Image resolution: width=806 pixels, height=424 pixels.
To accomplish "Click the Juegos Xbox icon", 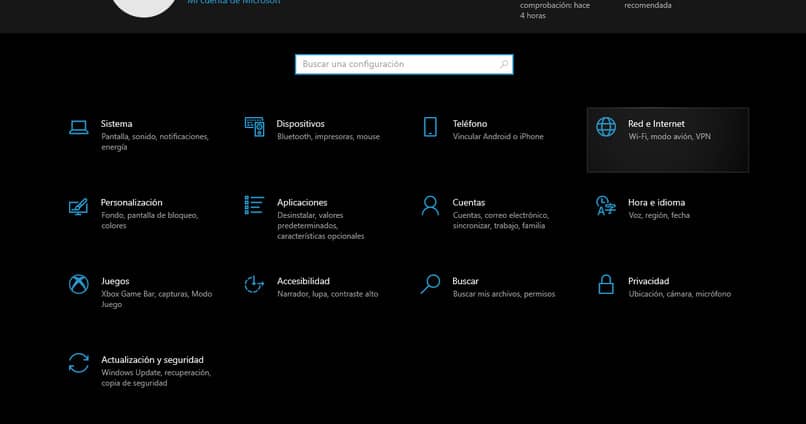I will click(78, 285).
